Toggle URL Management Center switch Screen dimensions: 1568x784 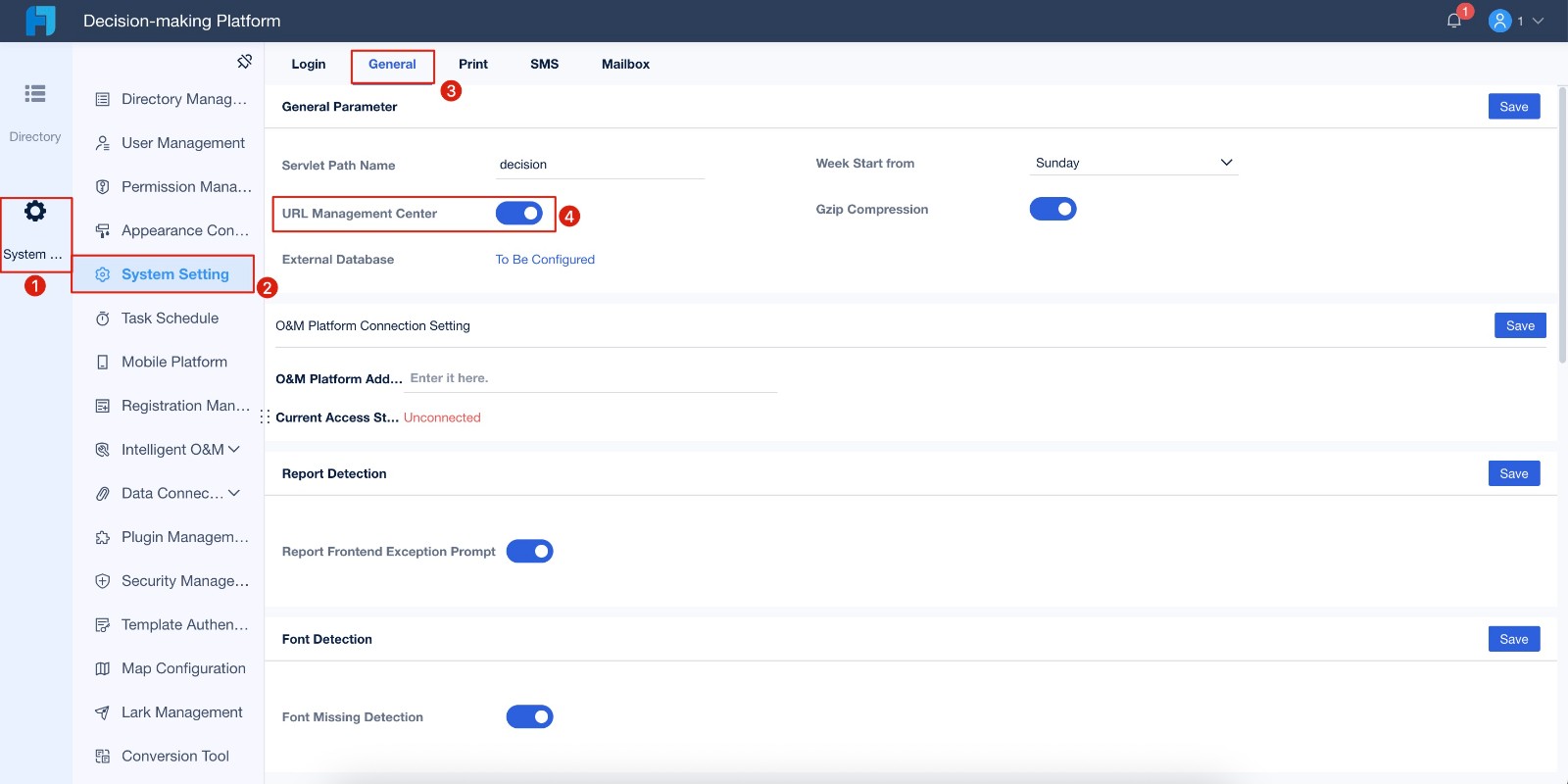click(519, 213)
